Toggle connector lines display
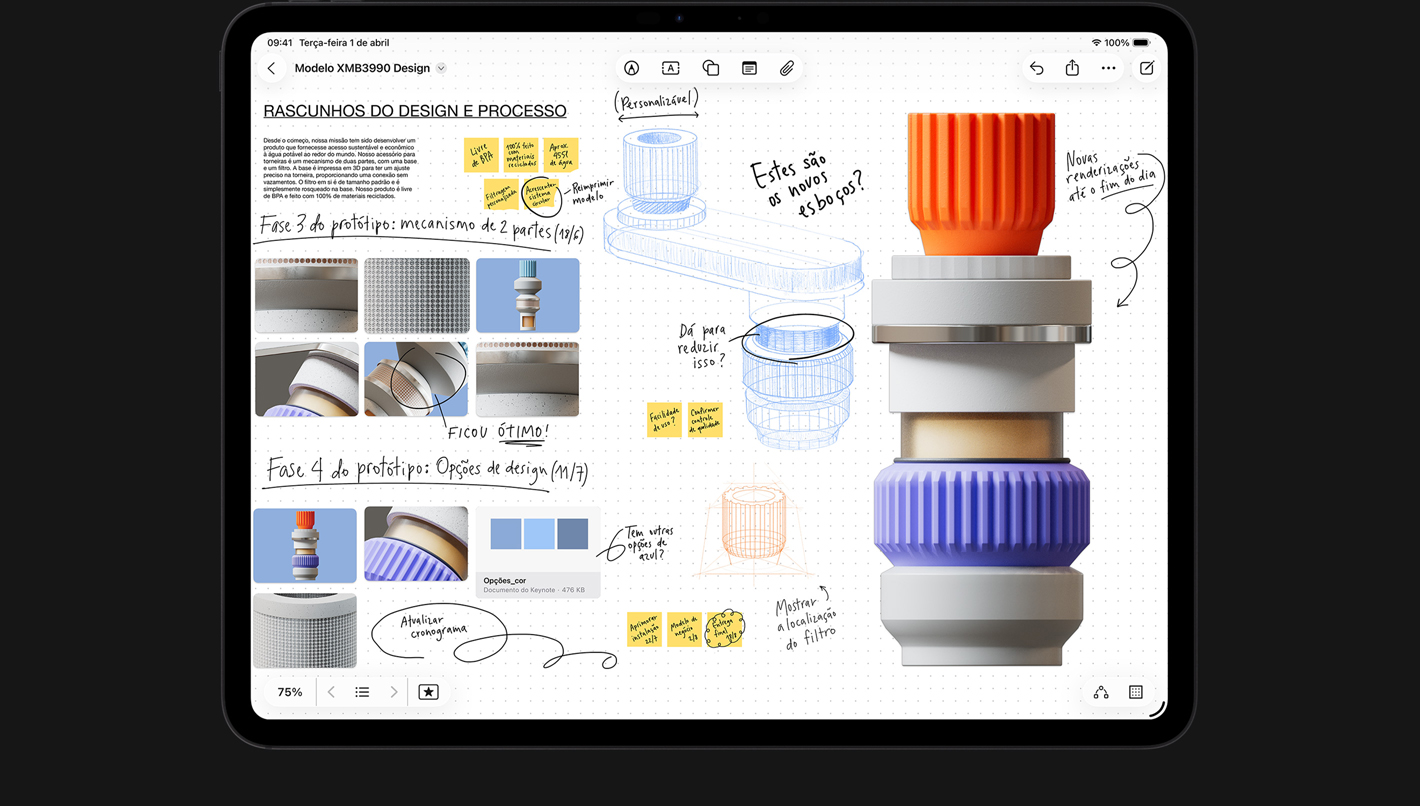The image size is (1420, 806). click(1101, 692)
